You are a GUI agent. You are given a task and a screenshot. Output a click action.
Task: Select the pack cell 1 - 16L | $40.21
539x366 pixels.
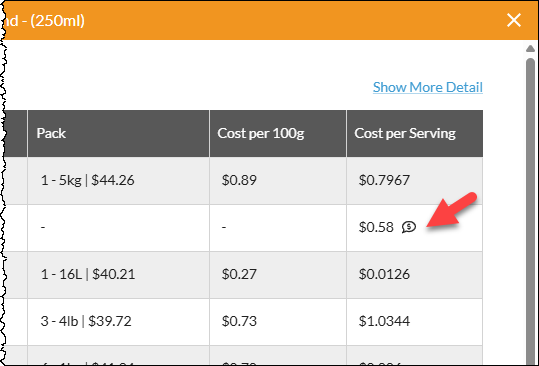(x=118, y=275)
